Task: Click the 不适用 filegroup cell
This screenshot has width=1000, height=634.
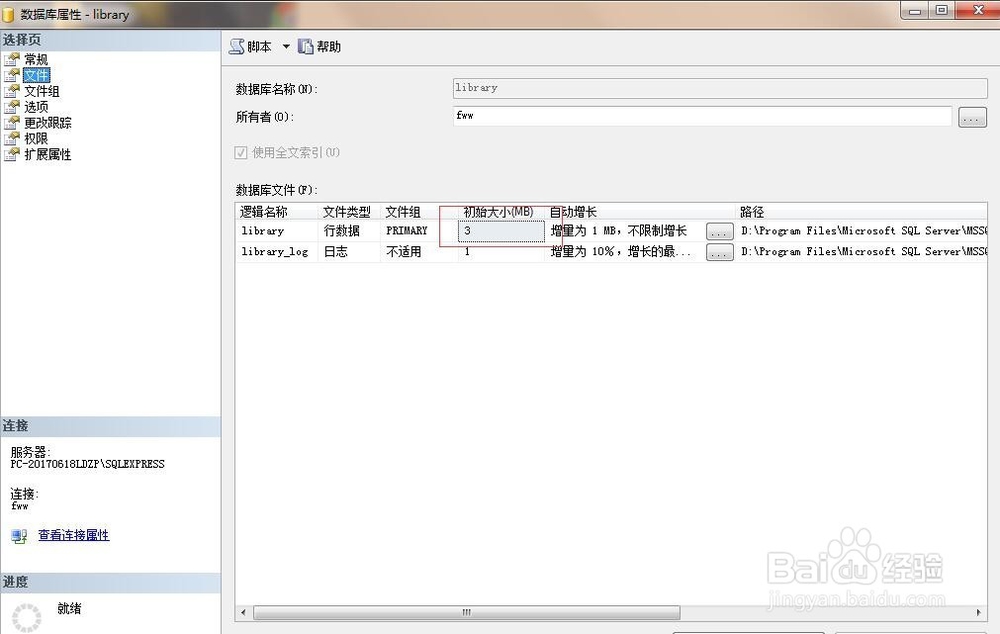Action: point(419,252)
